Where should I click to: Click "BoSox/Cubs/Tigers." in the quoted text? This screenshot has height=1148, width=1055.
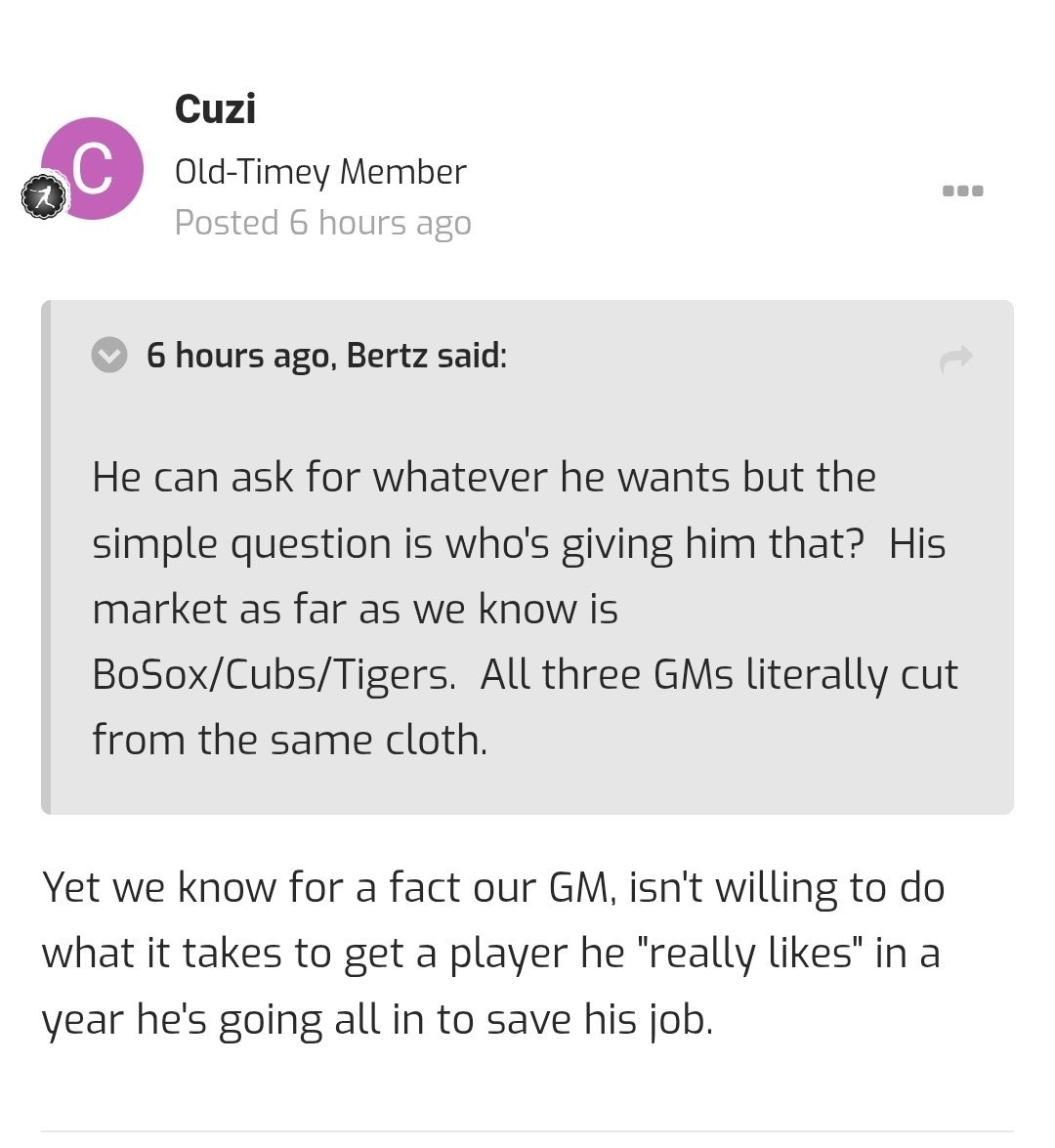pyautogui.click(x=274, y=674)
